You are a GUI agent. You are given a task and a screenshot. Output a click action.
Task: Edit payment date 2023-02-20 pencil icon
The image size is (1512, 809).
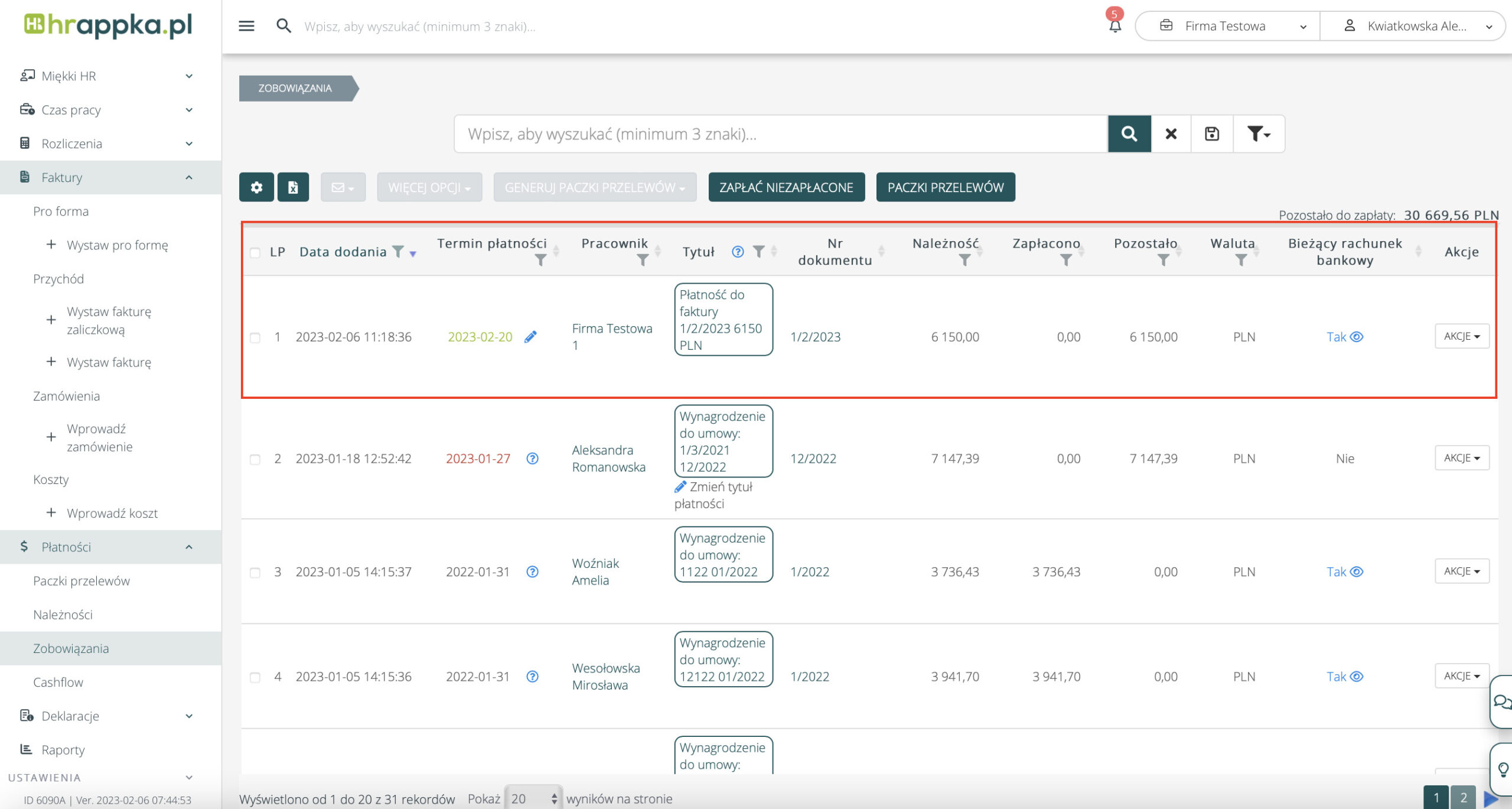click(530, 337)
